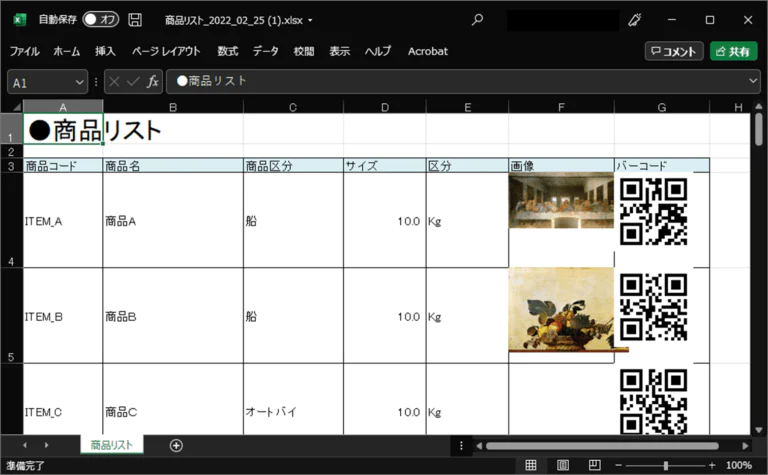Click the バーコード header cell
This screenshot has height=475, width=768.
(662, 166)
